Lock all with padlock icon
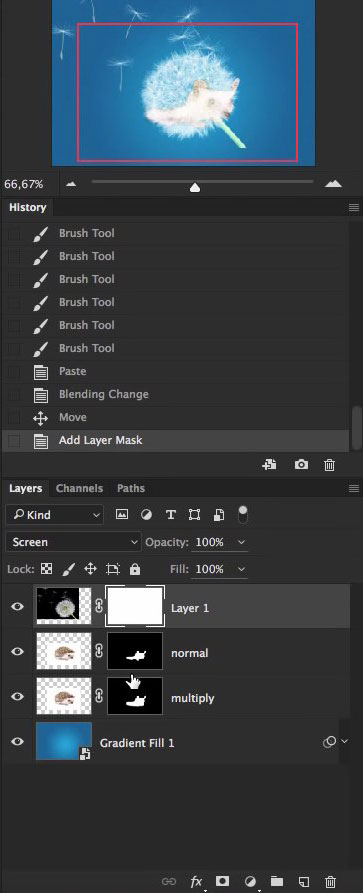Viewport: 363px width, 893px height. 134,569
